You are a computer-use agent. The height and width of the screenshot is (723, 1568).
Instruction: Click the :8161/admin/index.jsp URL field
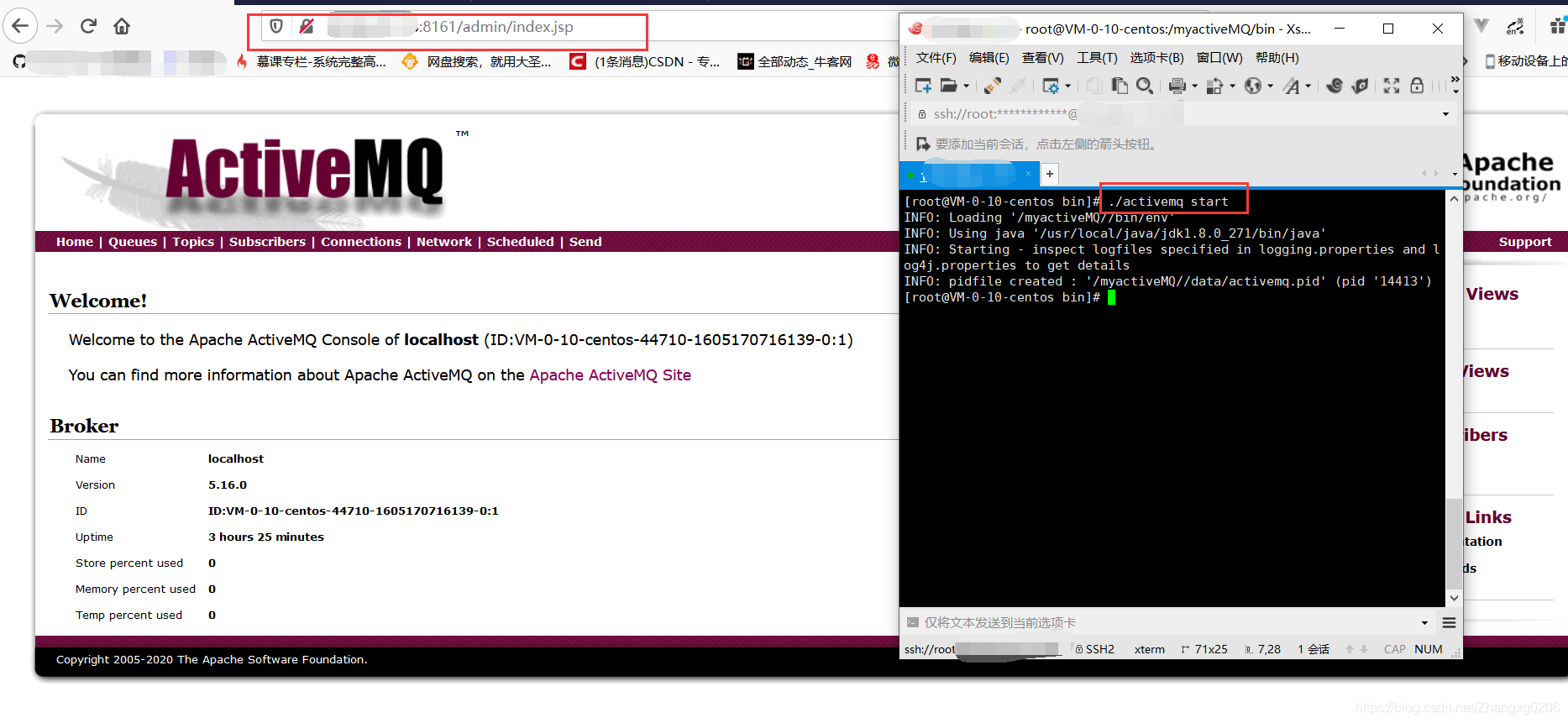click(x=497, y=27)
